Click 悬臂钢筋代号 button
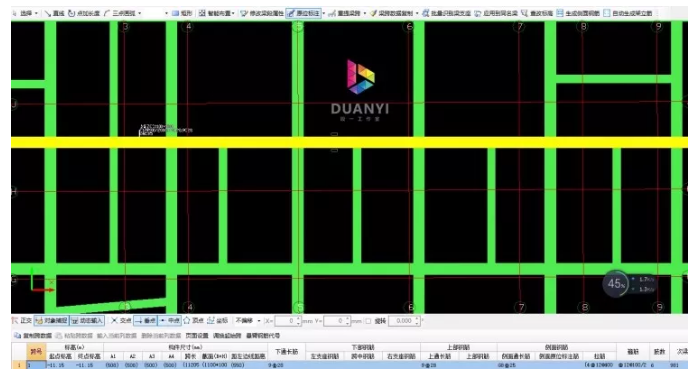This screenshot has height=380, width=696. coord(263,336)
